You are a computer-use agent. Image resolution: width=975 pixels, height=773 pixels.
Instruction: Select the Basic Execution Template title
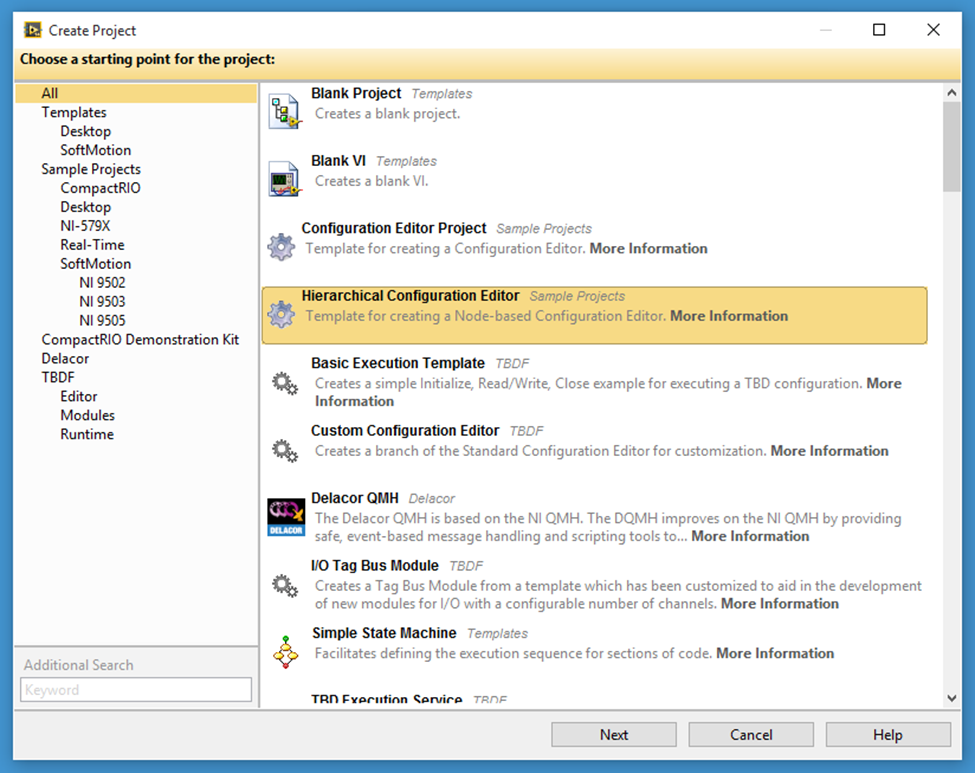398,363
